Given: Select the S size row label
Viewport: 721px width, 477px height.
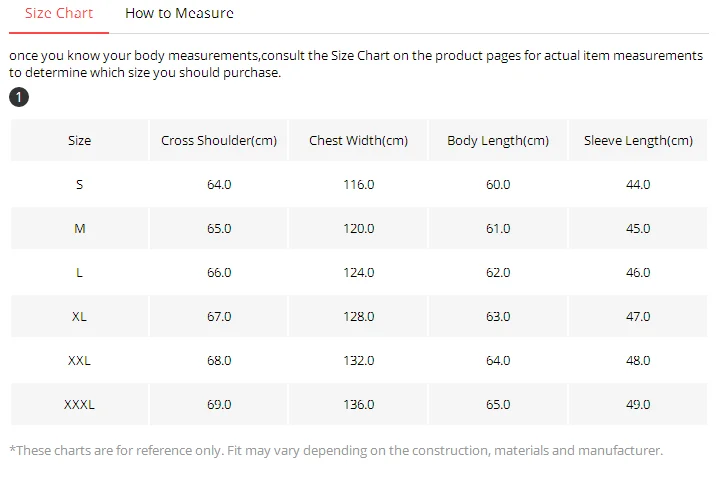Looking at the screenshot, I should pyautogui.click(x=80, y=184).
